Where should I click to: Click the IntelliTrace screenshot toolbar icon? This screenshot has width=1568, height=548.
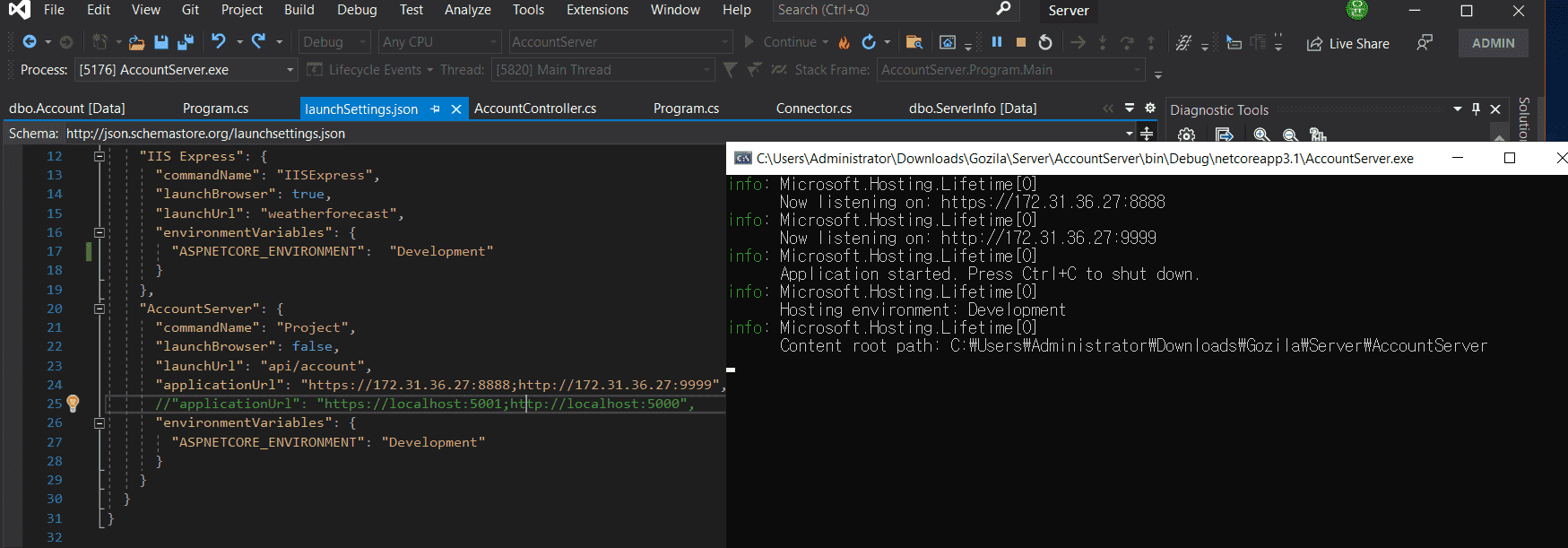click(x=948, y=42)
